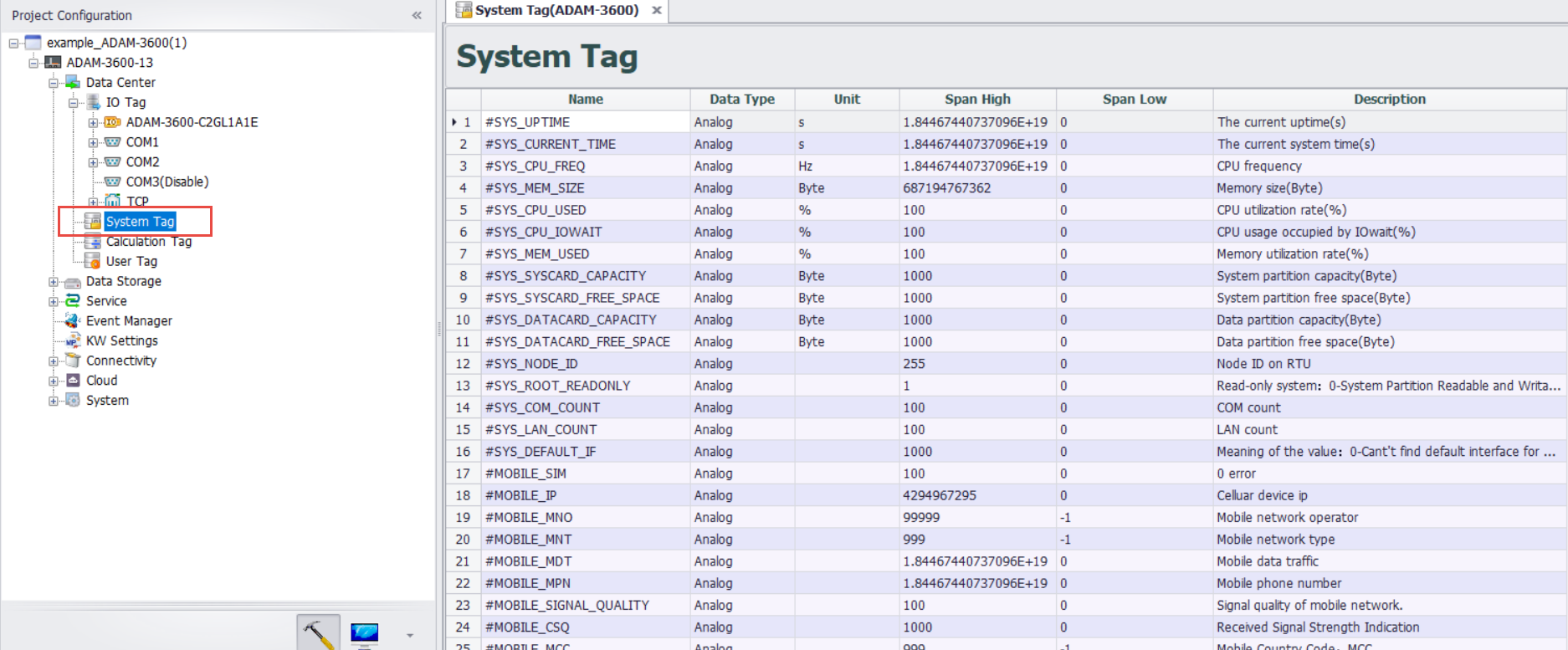
Task: Expand the Connectivity tree node
Action: point(54,361)
